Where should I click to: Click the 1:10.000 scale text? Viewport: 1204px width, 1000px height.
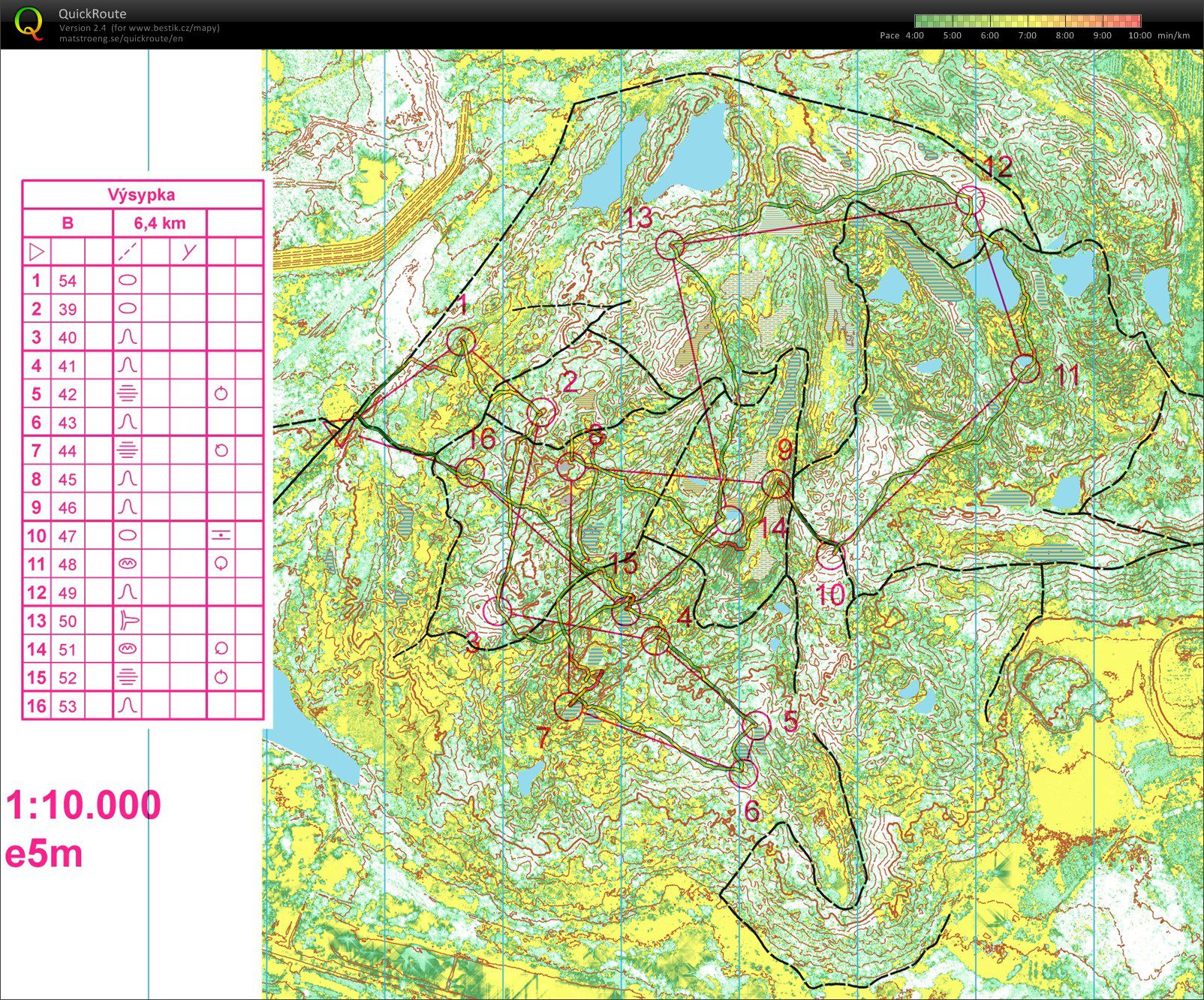click(83, 805)
